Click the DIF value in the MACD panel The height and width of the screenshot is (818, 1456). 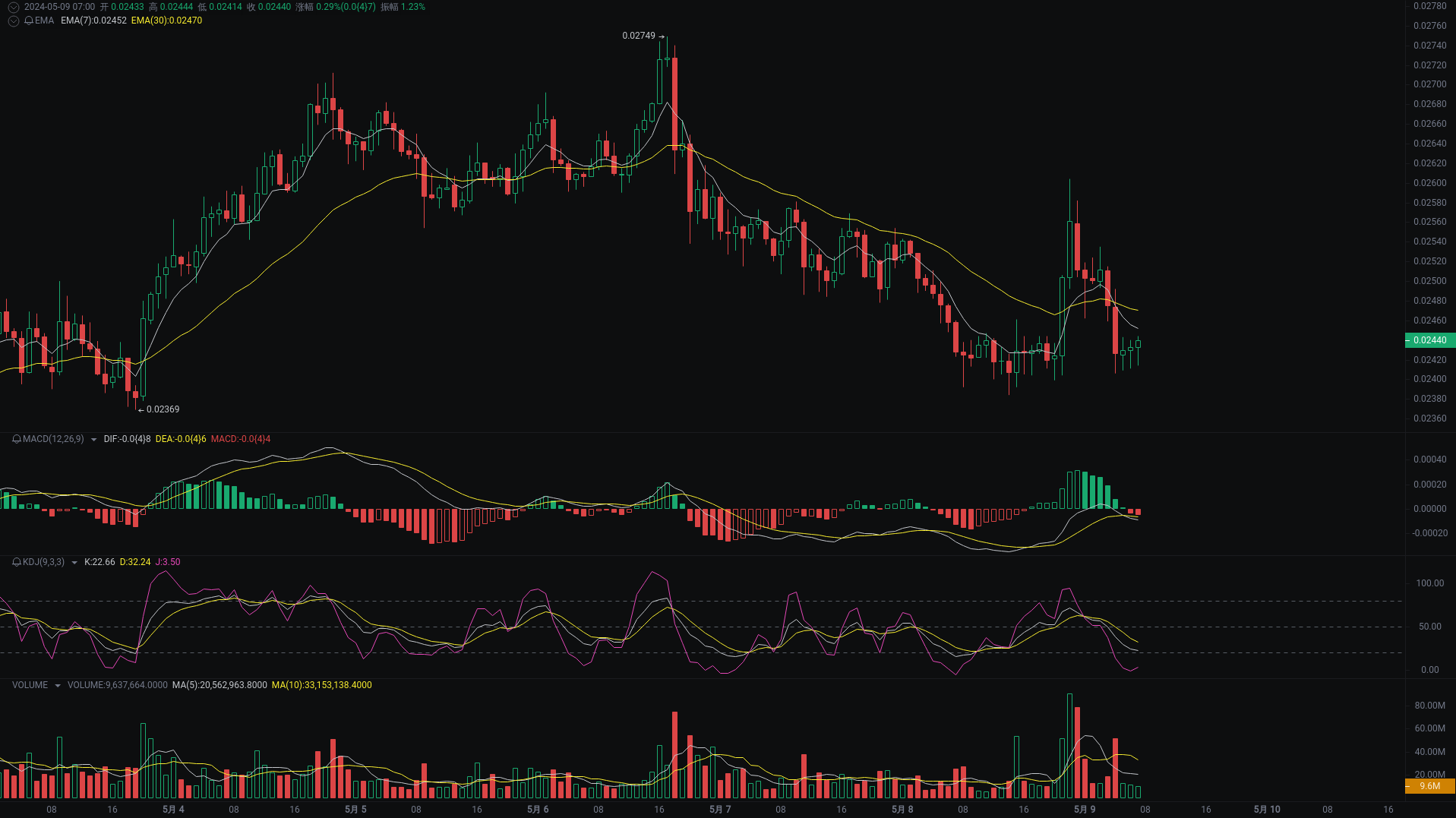pos(126,439)
